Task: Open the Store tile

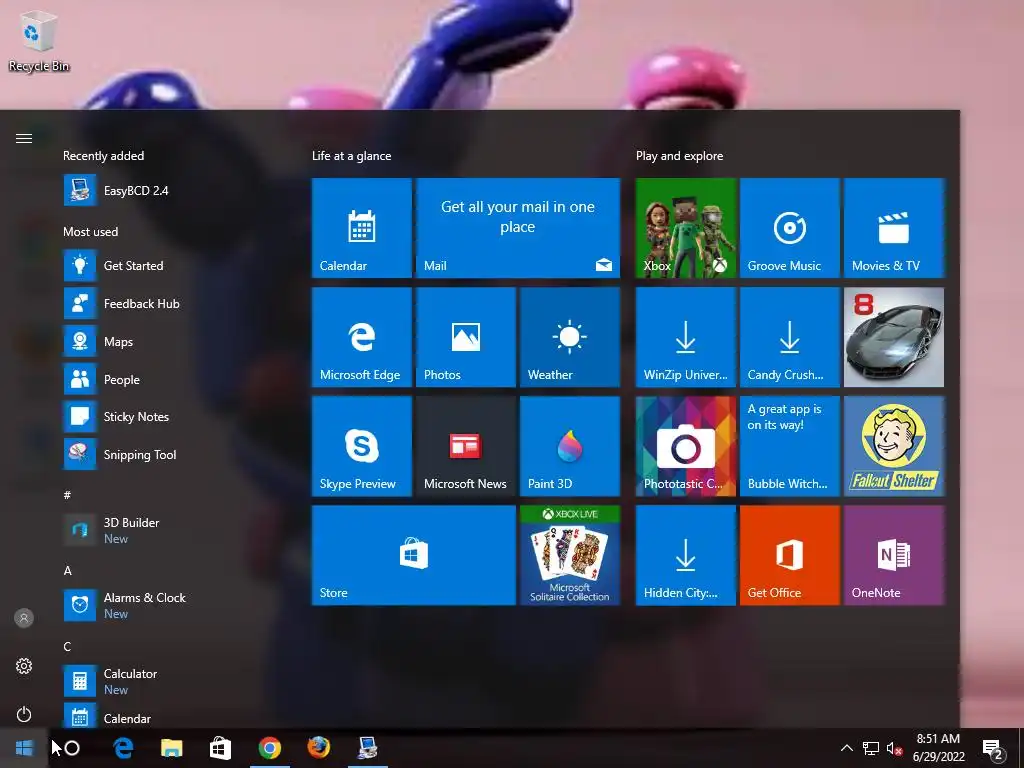Action: coord(413,555)
